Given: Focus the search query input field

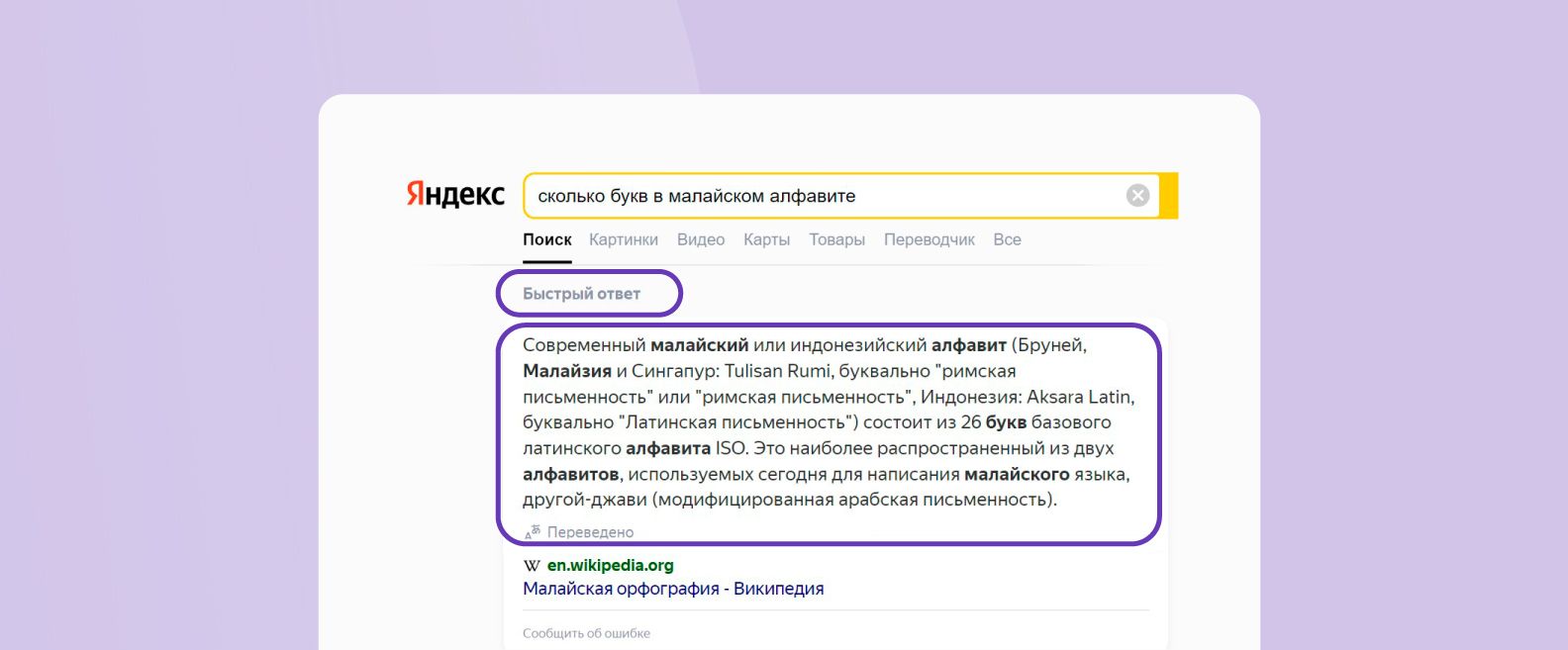Looking at the screenshot, I should (822, 196).
